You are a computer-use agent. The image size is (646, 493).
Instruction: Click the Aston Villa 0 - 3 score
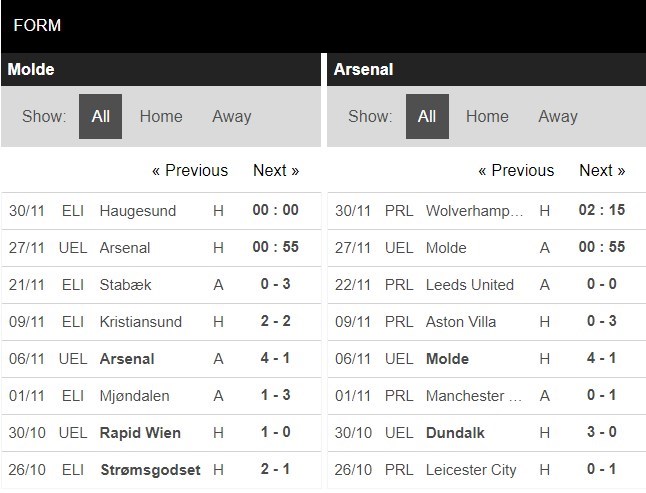[x=602, y=321]
